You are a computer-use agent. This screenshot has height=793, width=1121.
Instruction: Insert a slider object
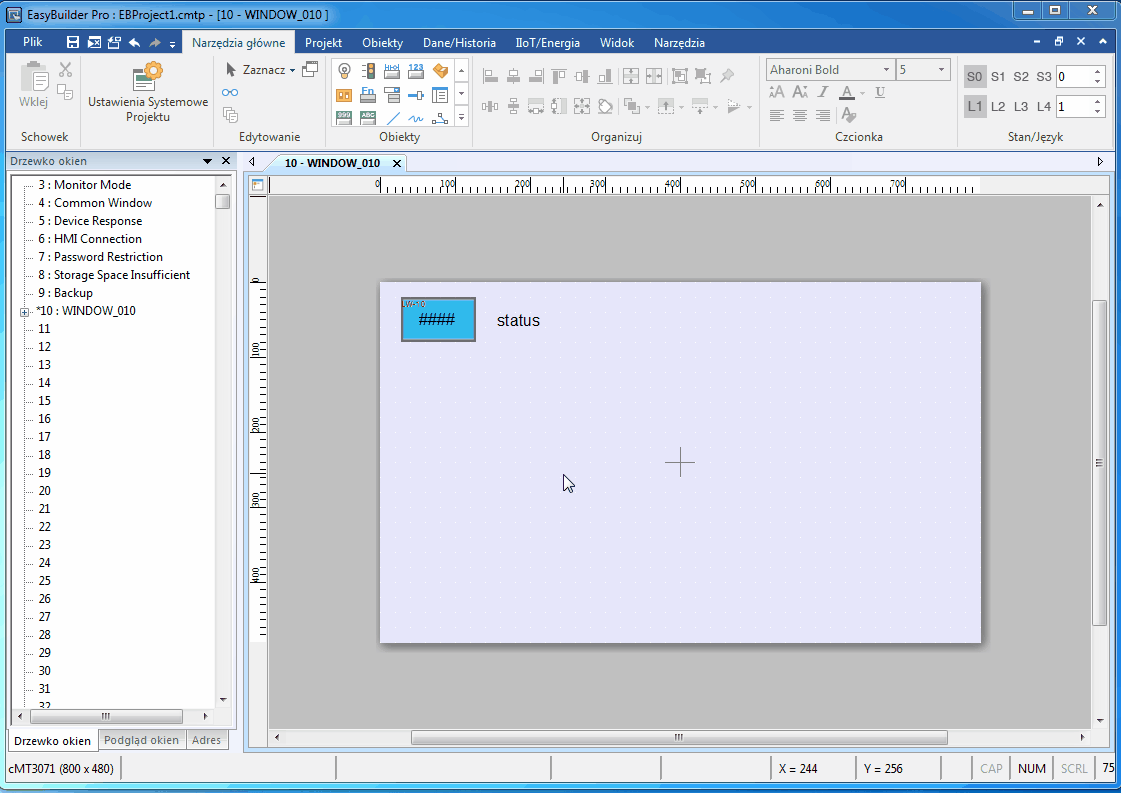pyautogui.click(x=416, y=94)
